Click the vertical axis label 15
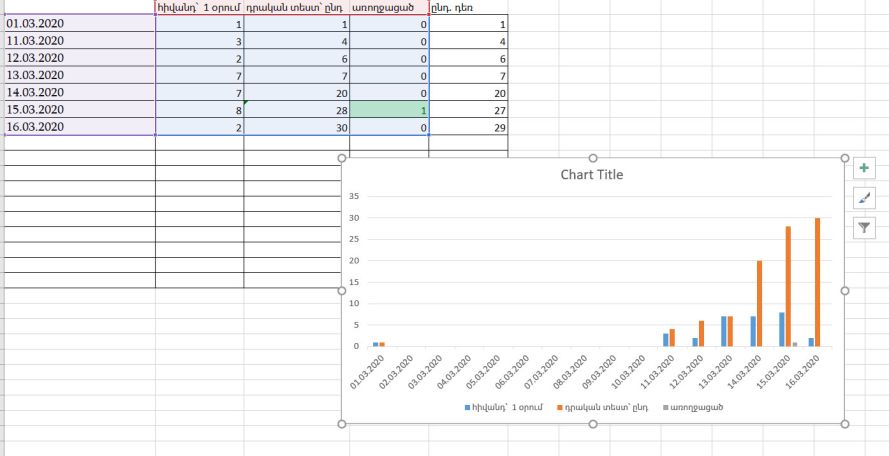Image resolution: width=889 pixels, height=456 pixels. [x=356, y=282]
